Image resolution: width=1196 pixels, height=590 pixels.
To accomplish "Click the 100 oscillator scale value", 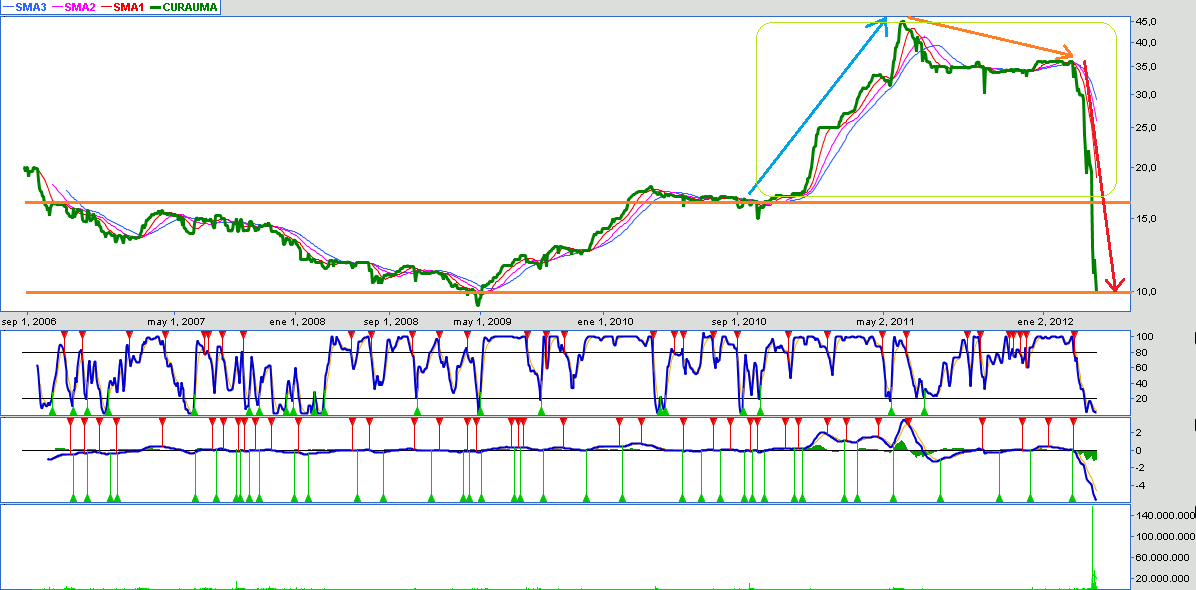I will [1143, 336].
